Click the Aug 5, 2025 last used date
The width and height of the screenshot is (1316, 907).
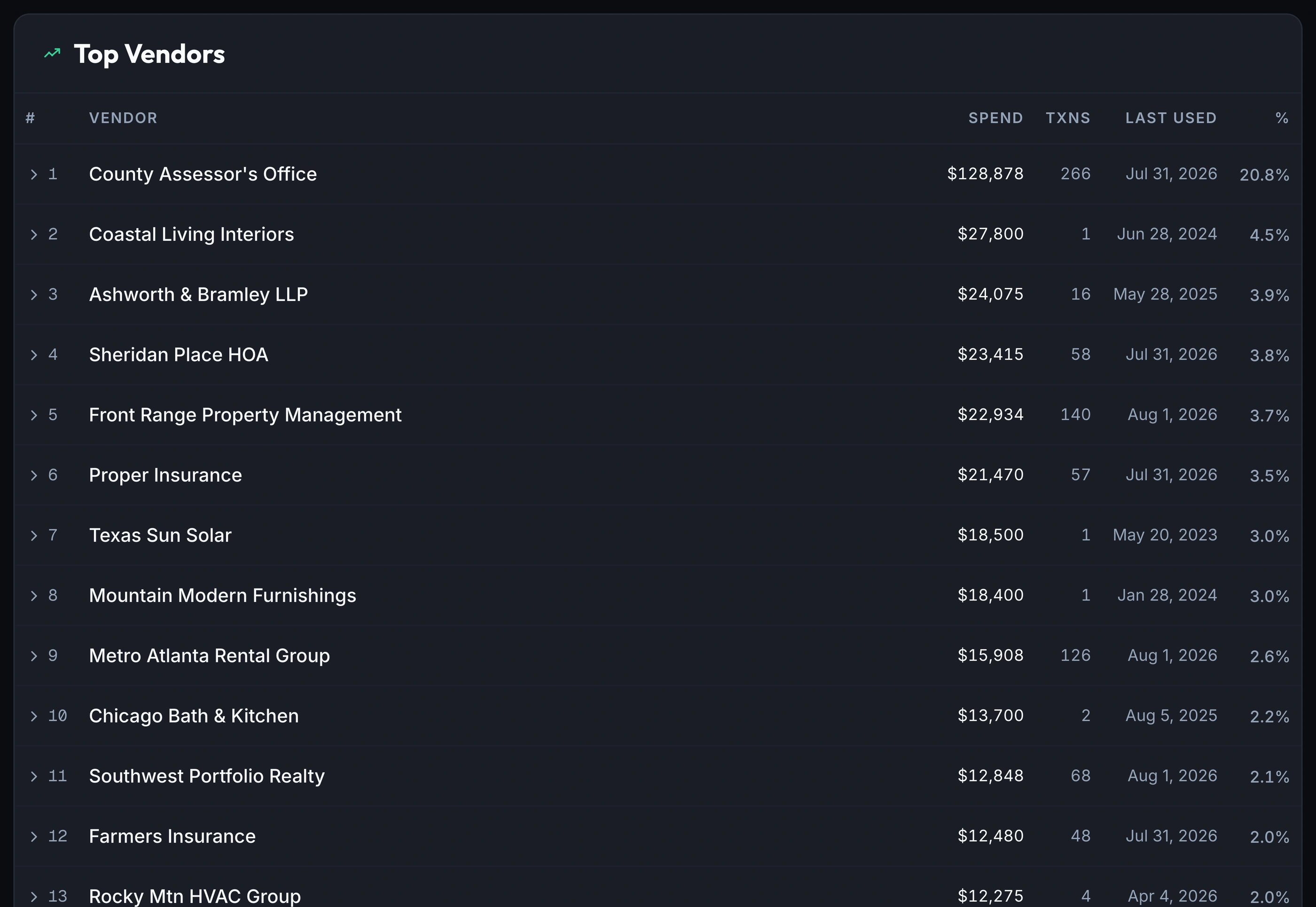1171,716
